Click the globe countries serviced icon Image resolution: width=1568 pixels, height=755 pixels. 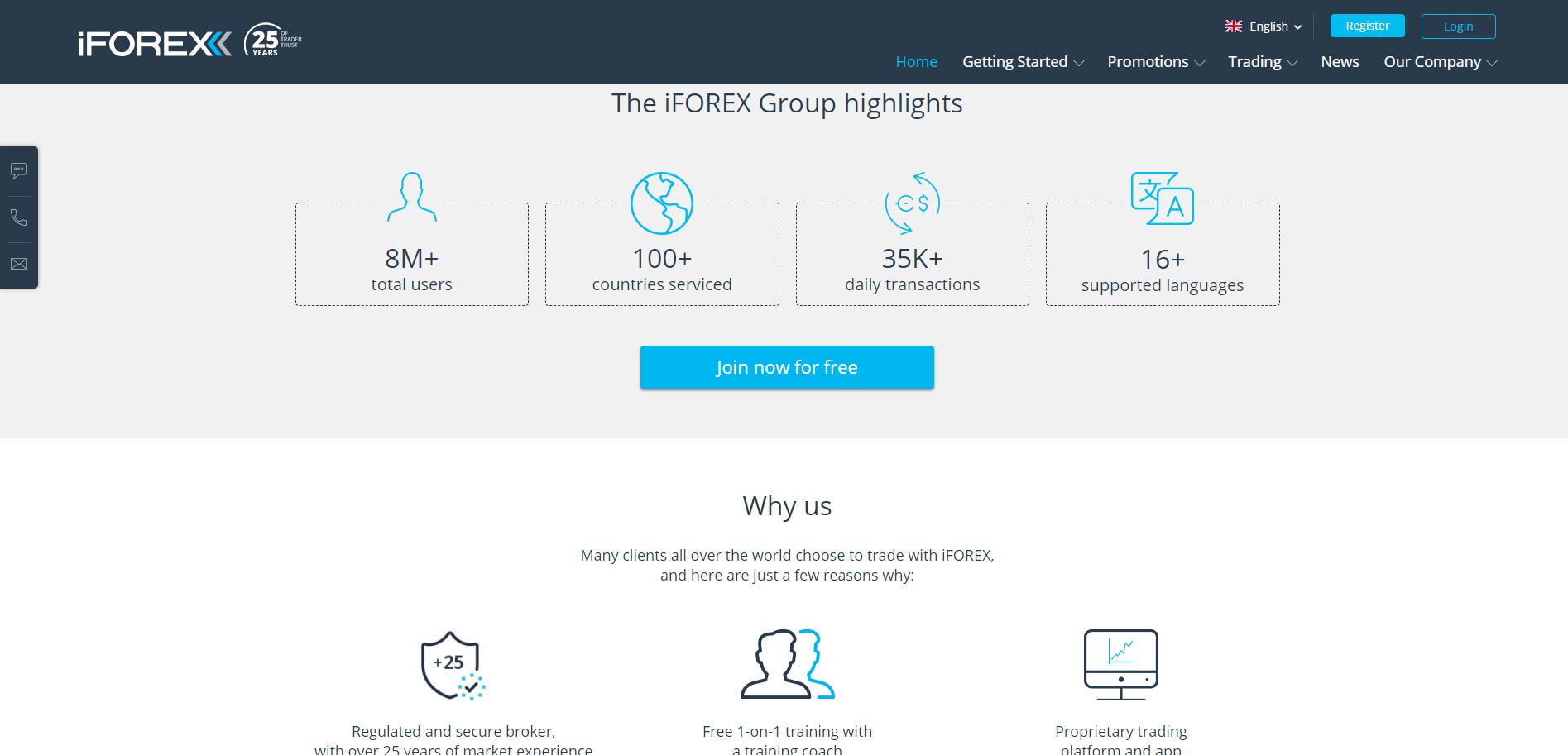pos(662,203)
